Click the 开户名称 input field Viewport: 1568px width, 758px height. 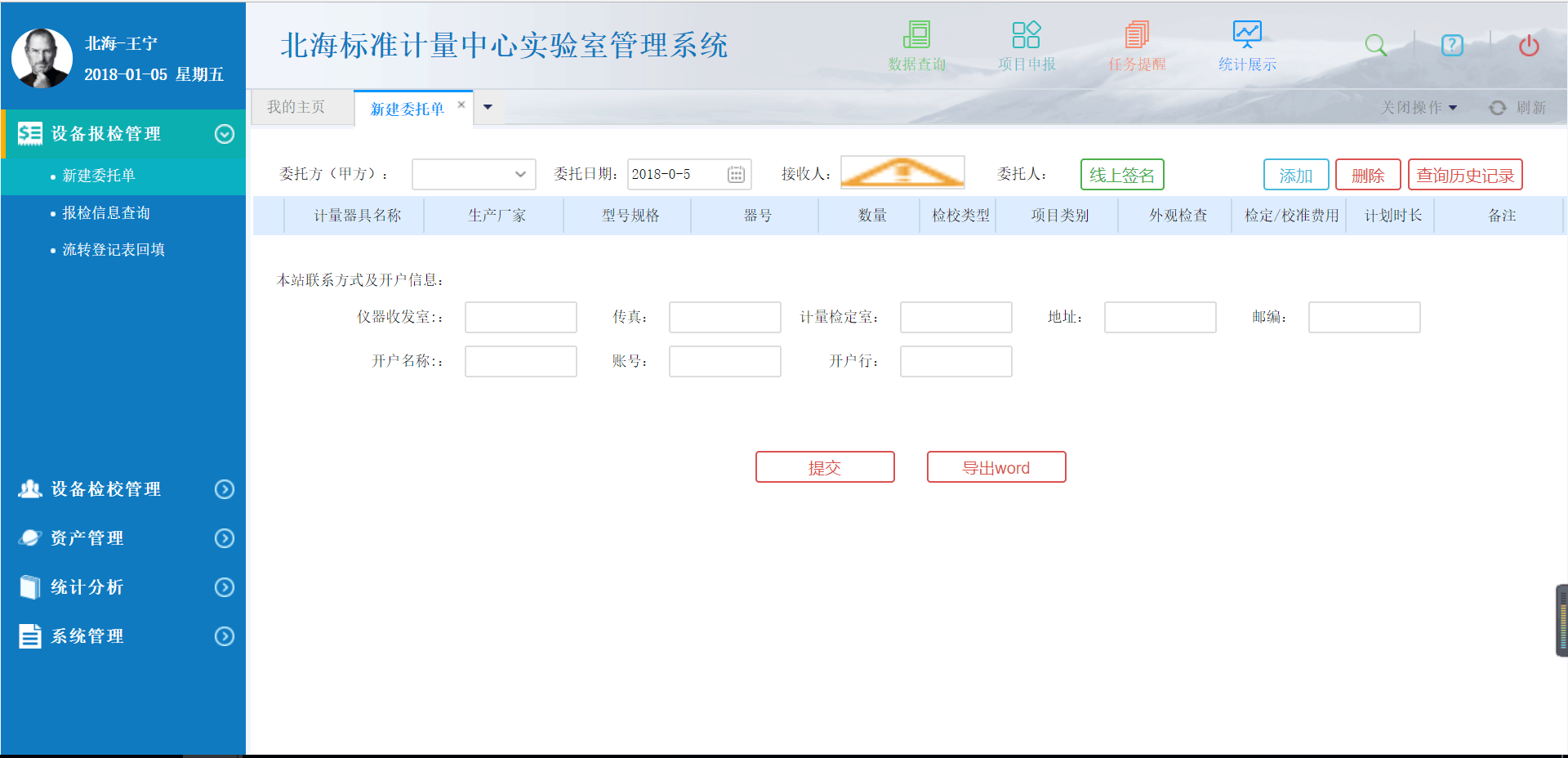click(x=521, y=361)
